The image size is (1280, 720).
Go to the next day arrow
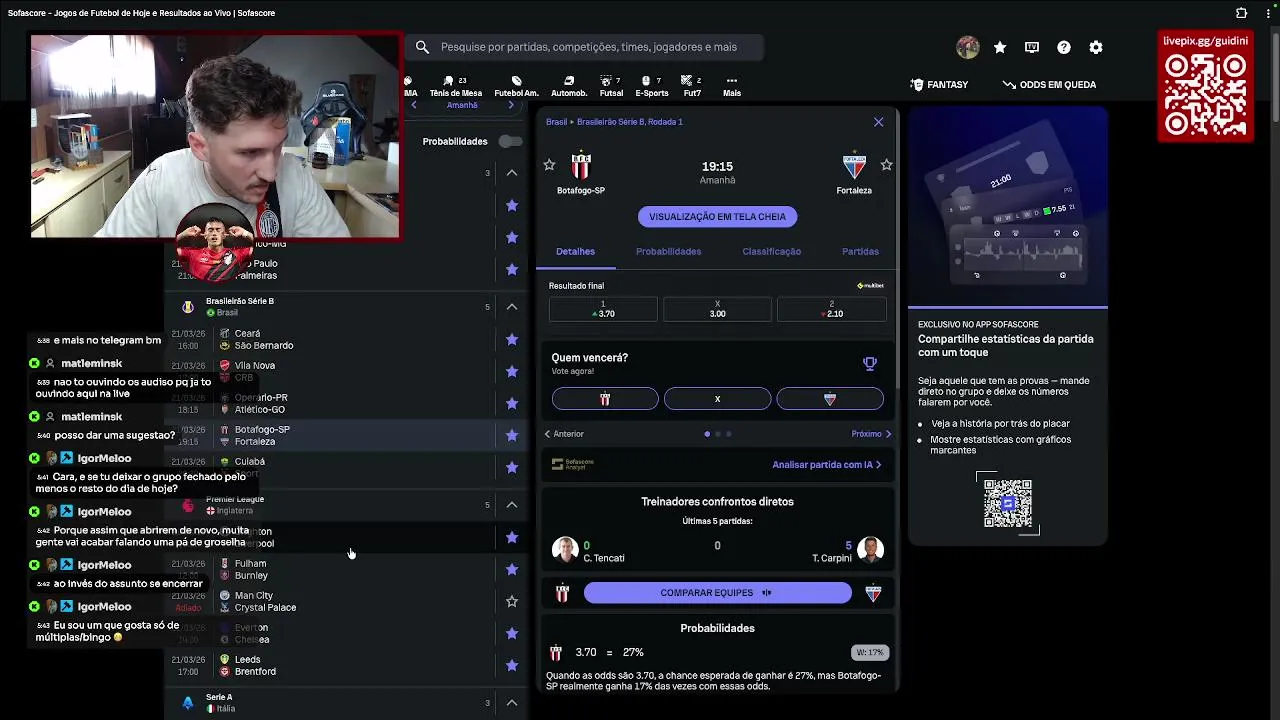click(x=511, y=105)
